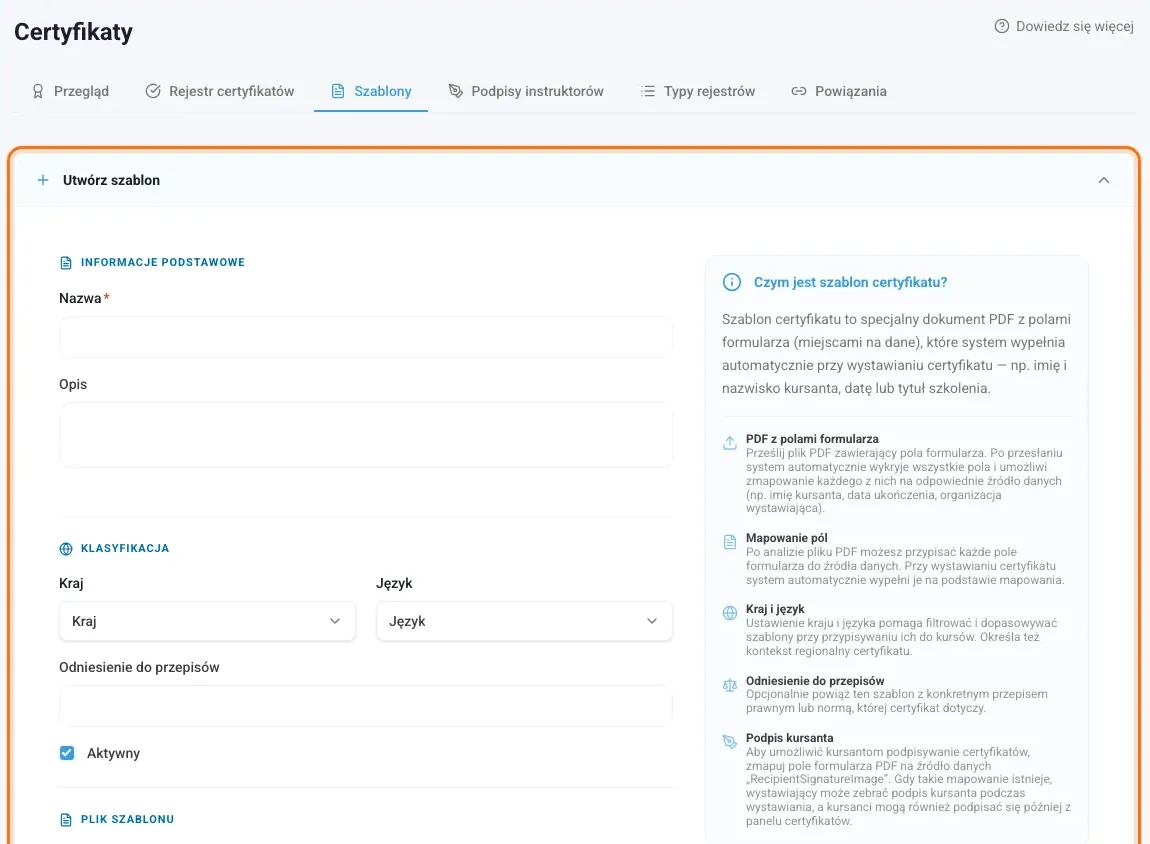The height and width of the screenshot is (844, 1150).
Task: Click the plus icon next to Utwórz szablon
Action: click(x=43, y=180)
